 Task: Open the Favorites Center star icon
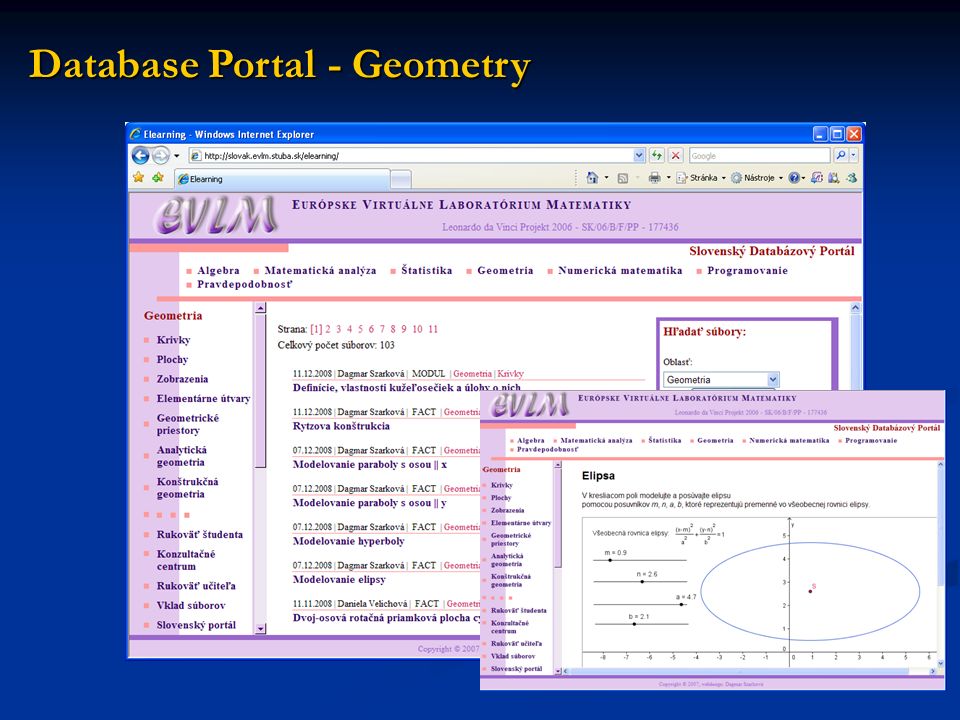139,178
